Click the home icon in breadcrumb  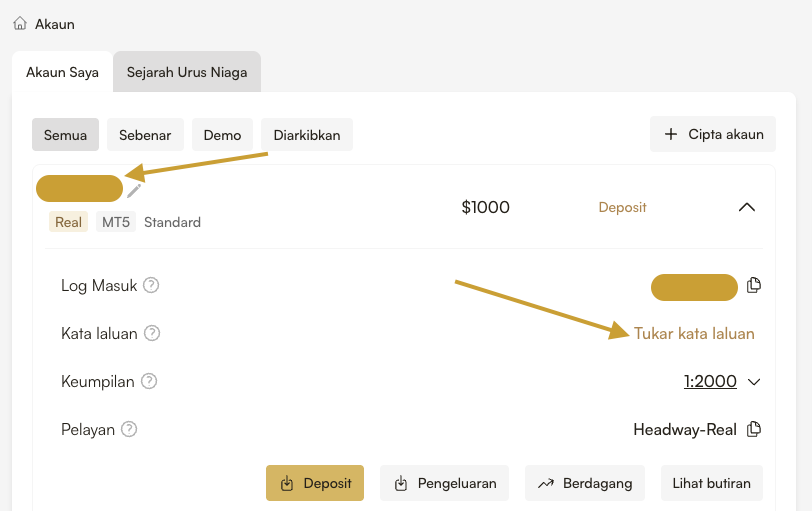click(x=20, y=23)
